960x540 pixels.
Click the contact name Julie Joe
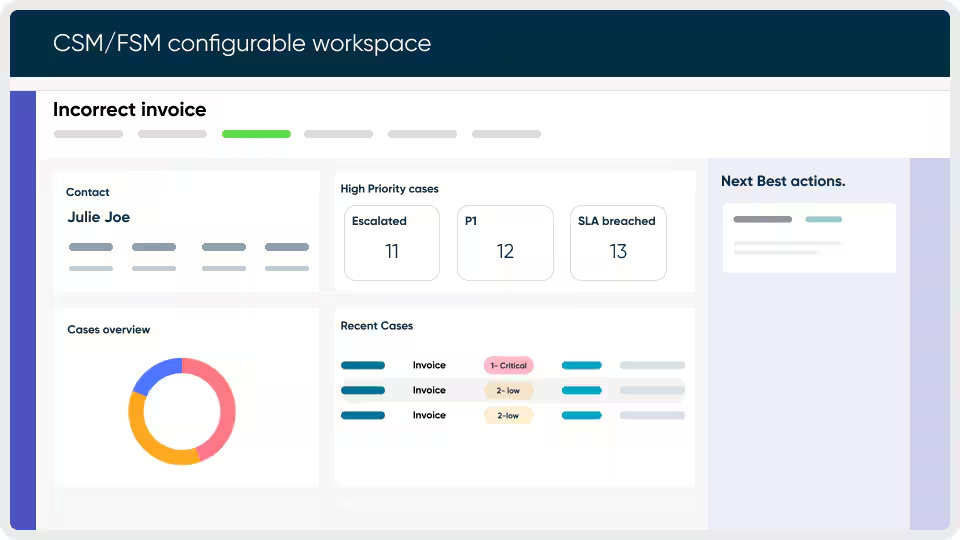(99, 217)
